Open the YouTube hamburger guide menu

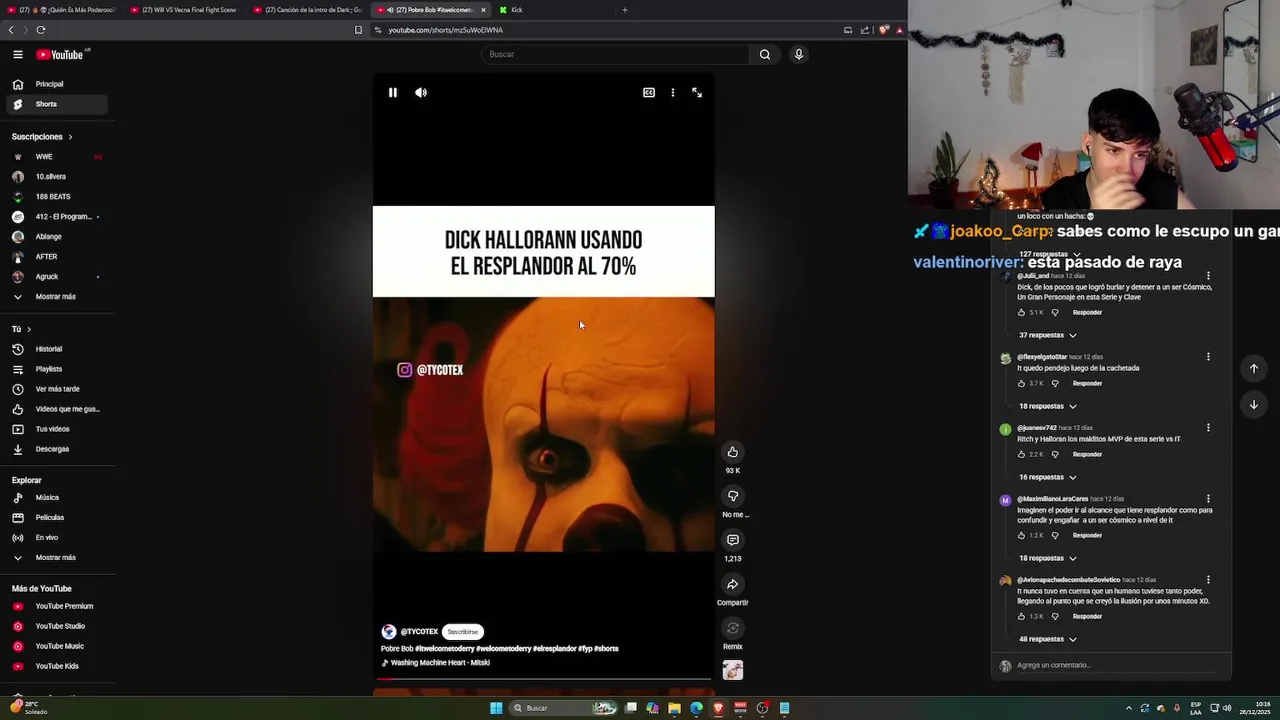point(18,55)
